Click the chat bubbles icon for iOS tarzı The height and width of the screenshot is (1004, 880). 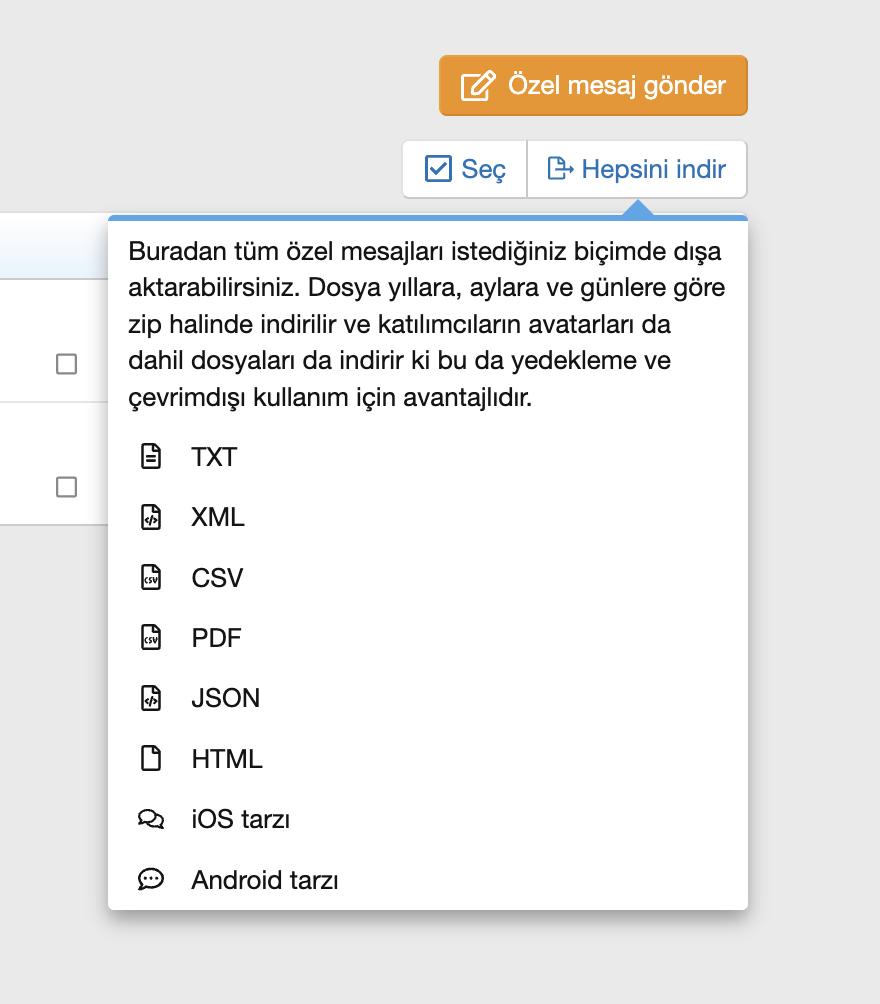[x=151, y=819]
